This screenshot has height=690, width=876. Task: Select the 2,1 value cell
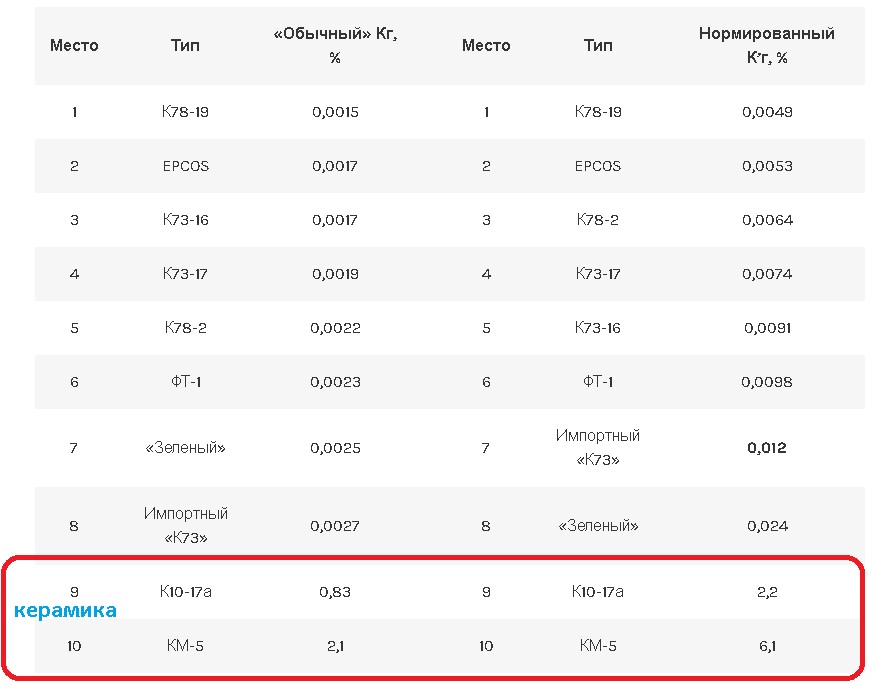click(335, 646)
